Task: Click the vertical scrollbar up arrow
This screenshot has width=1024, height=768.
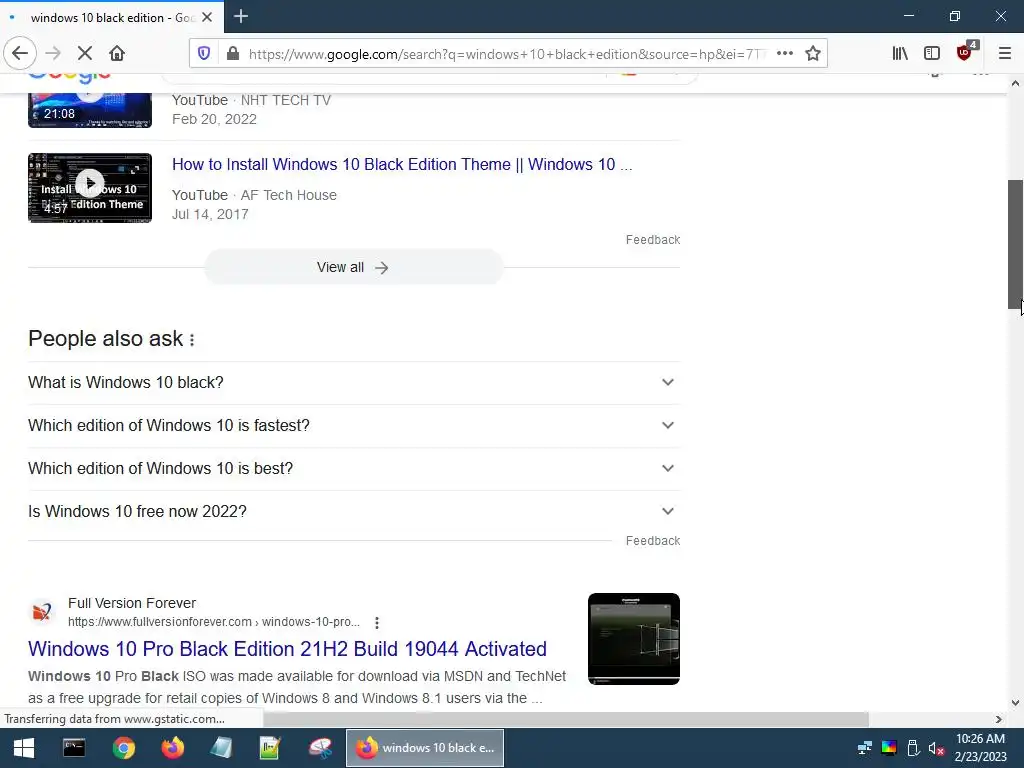Action: pos(1015,84)
